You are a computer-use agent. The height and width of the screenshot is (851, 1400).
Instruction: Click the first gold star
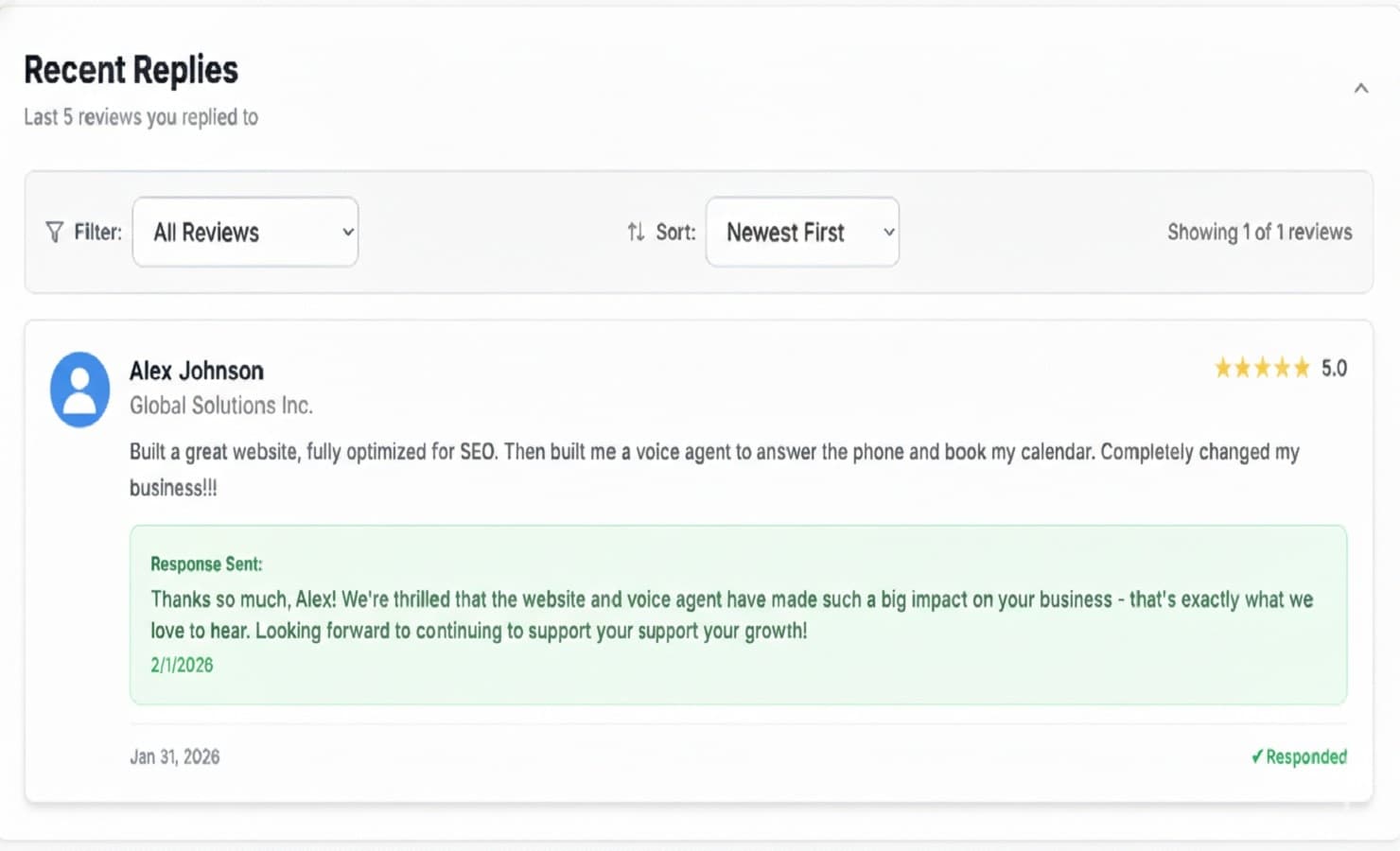click(x=1222, y=368)
